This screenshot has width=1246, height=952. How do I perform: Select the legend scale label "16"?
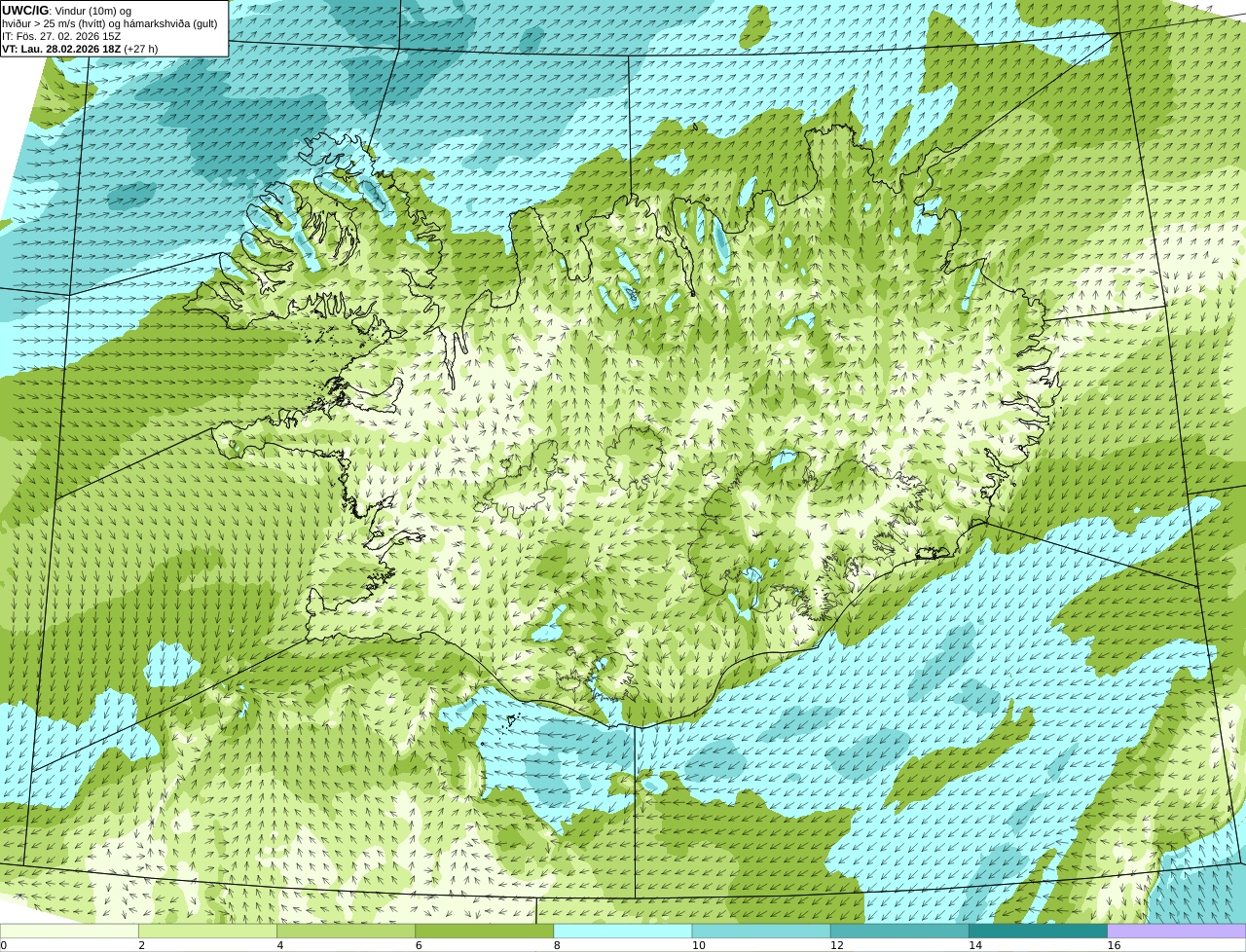(x=1114, y=945)
